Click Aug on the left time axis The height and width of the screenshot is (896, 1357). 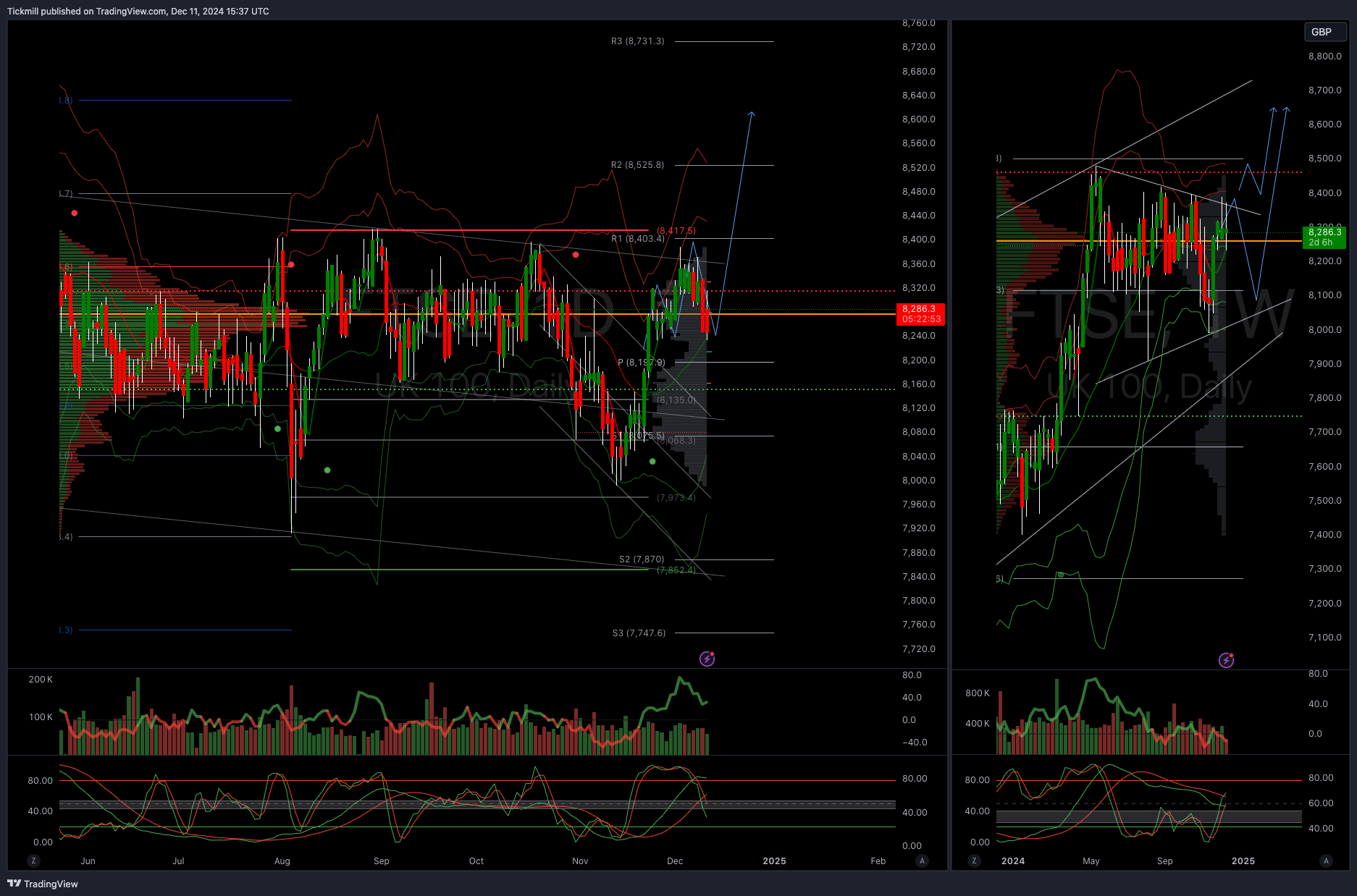(282, 861)
